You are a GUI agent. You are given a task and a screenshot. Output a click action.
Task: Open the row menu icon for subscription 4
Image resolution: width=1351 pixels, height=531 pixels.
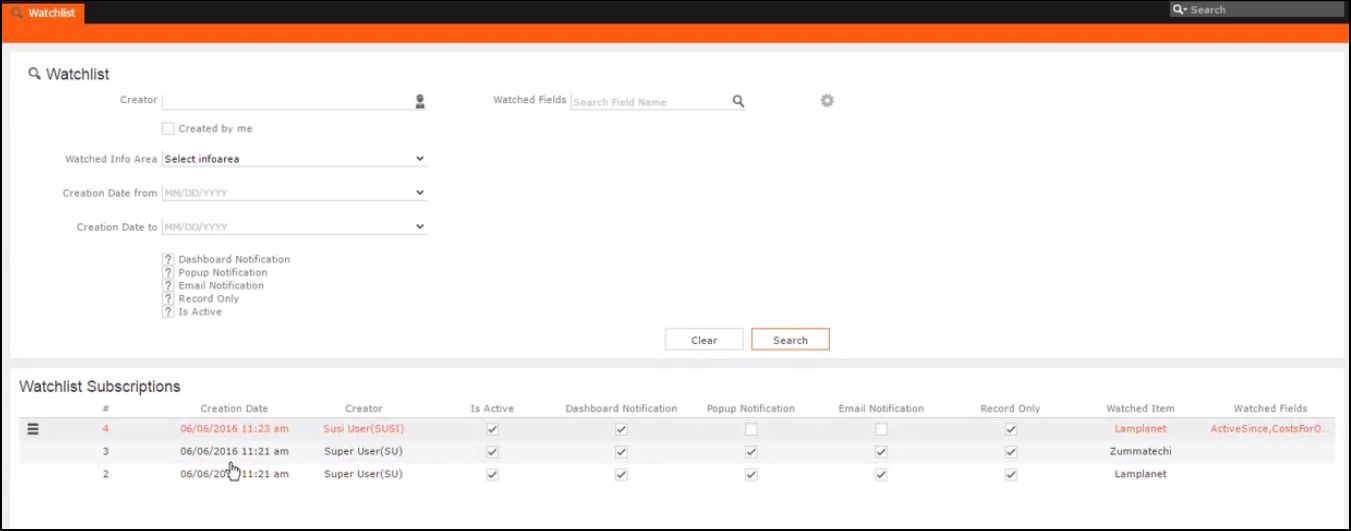click(33, 429)
